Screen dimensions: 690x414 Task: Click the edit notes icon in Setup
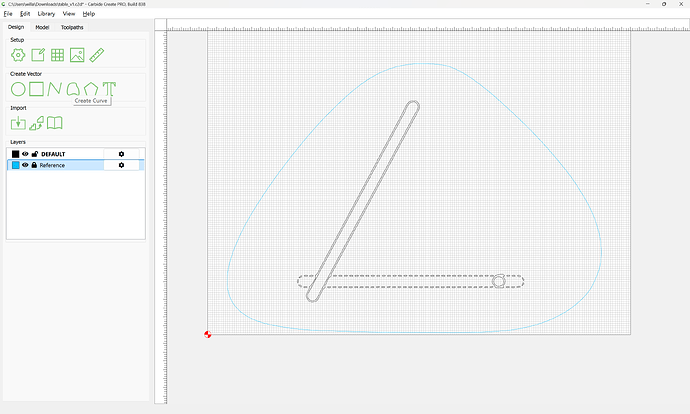[38, 55]
